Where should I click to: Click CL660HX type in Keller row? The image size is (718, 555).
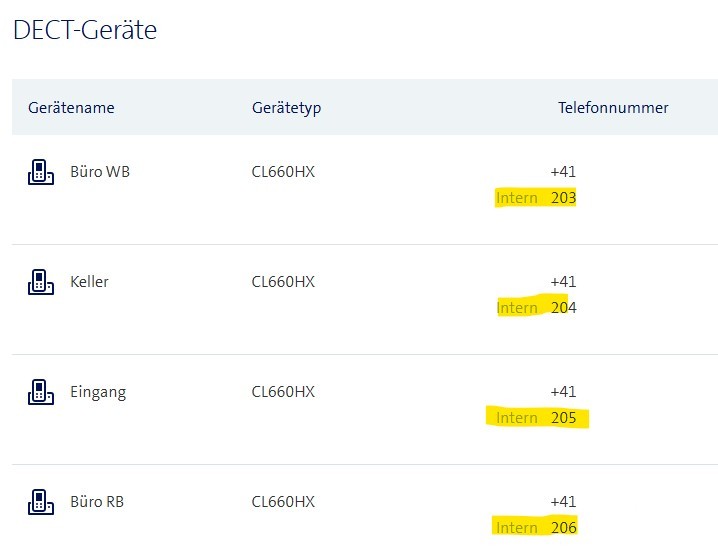click(283, 282)
